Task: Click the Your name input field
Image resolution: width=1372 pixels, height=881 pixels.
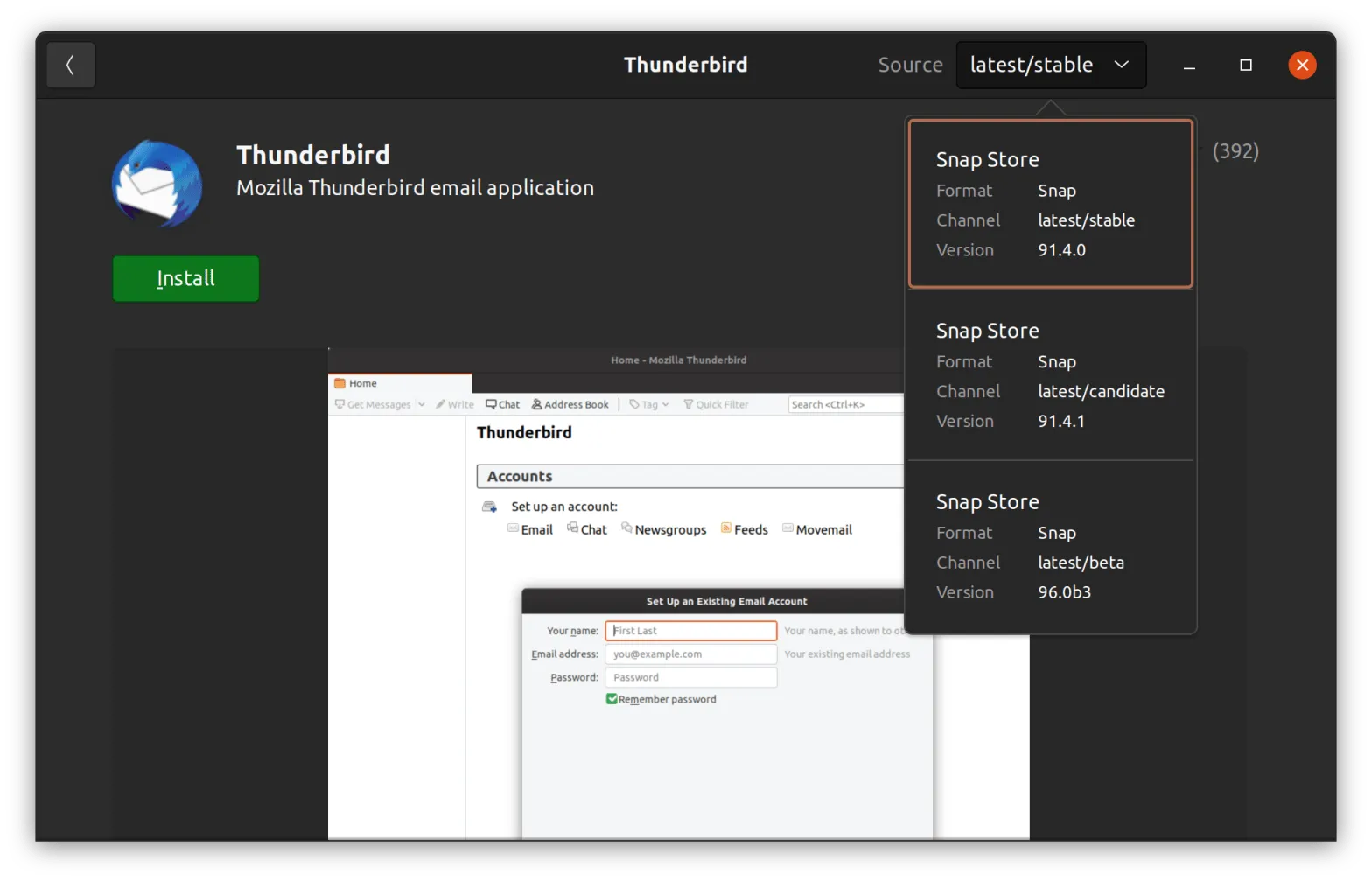Action: click(x=690, y=630)
